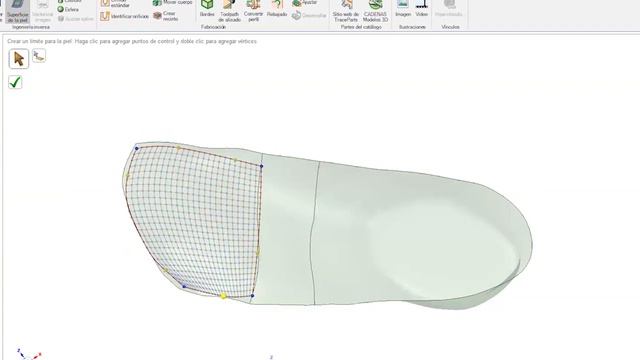The width and height of the screenshot is (640, 360).
Task: Select the blue vertex at top-left of mesh
Action: point(137,149)
